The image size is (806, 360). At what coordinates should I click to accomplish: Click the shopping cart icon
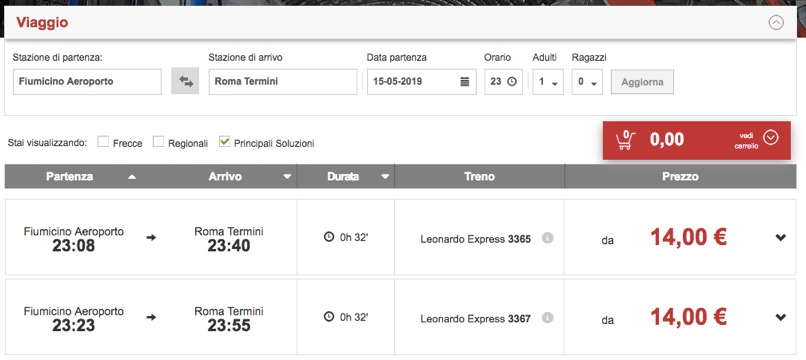pyautogui.click(x=625, y=140)
